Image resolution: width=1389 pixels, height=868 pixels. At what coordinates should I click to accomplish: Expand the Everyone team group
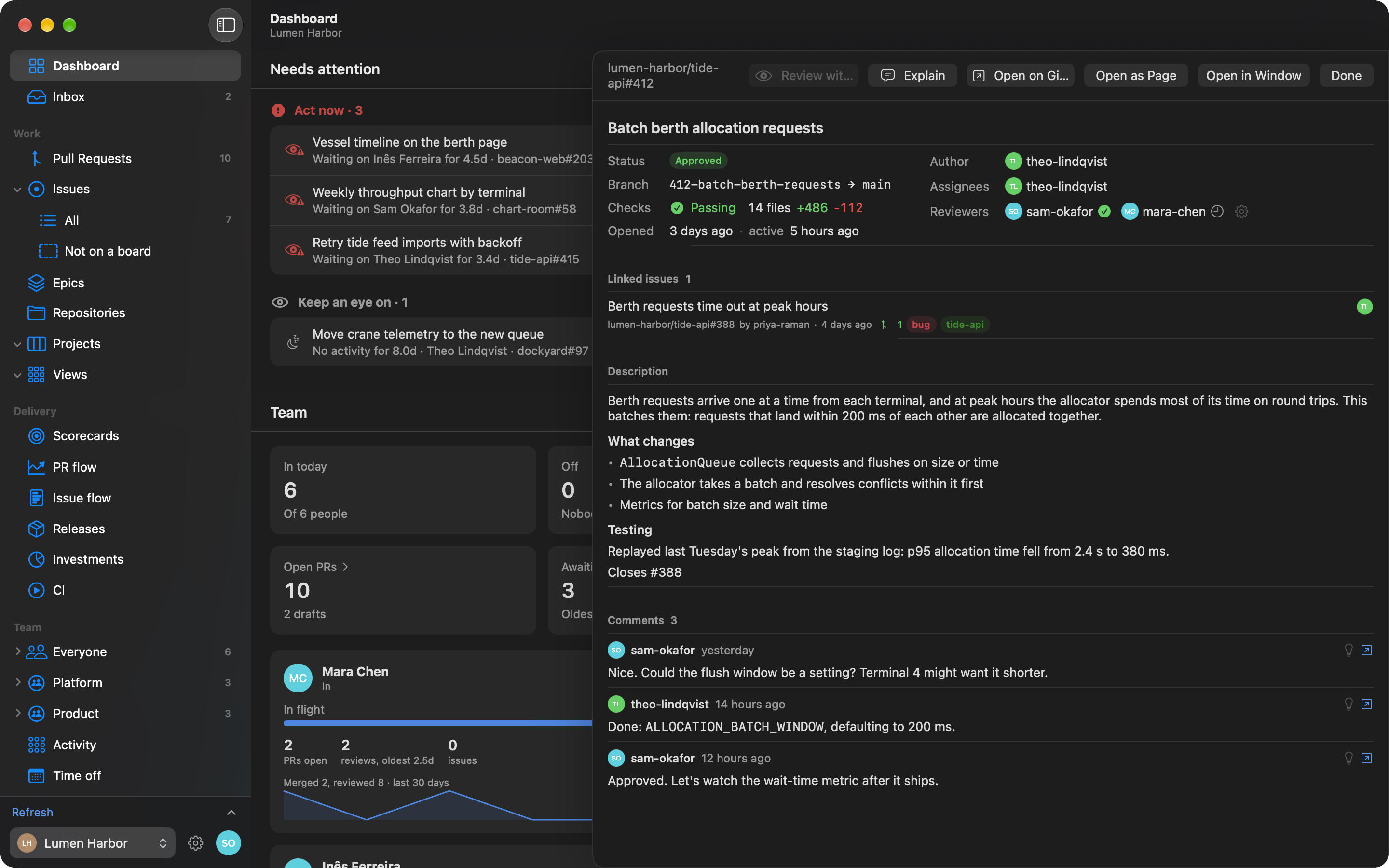17,651
